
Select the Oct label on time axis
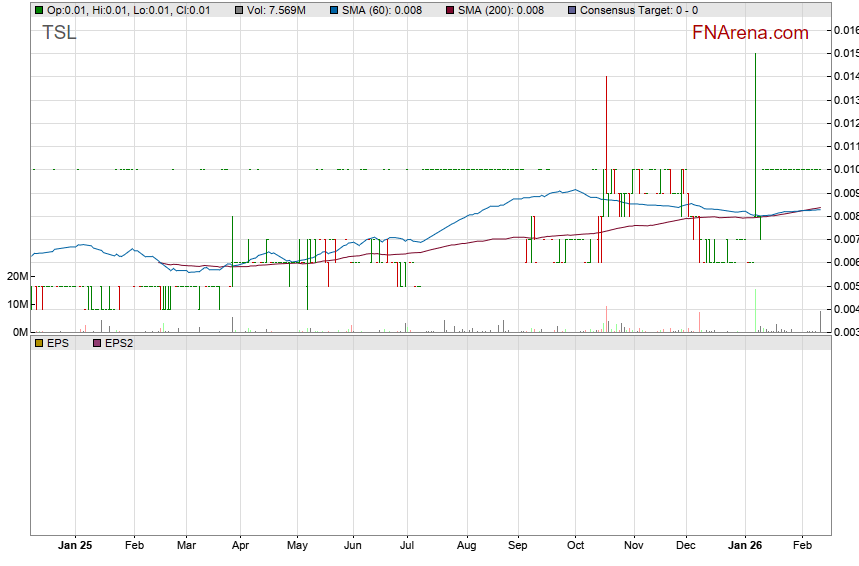[575, 546]
